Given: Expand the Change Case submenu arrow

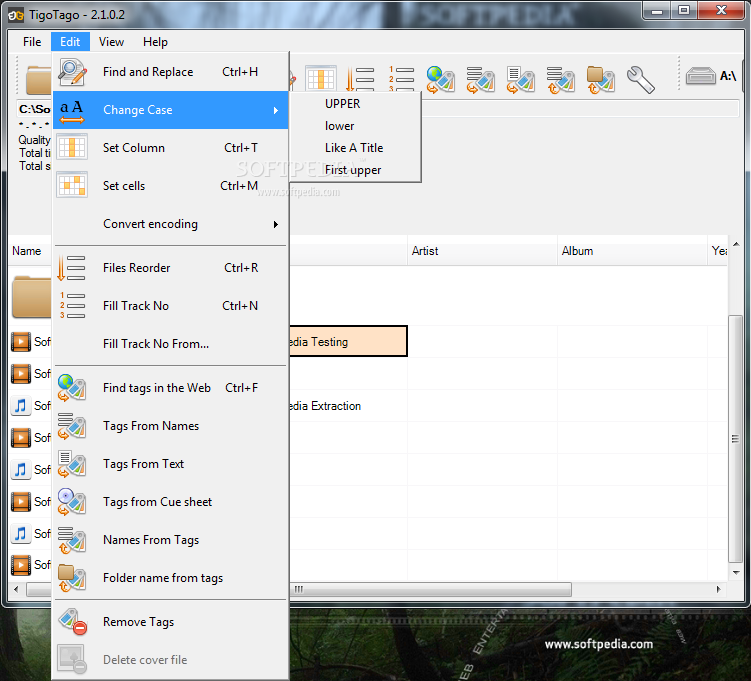Looking at the screenshot, I should pyautogui.click(x=275, y=110).
